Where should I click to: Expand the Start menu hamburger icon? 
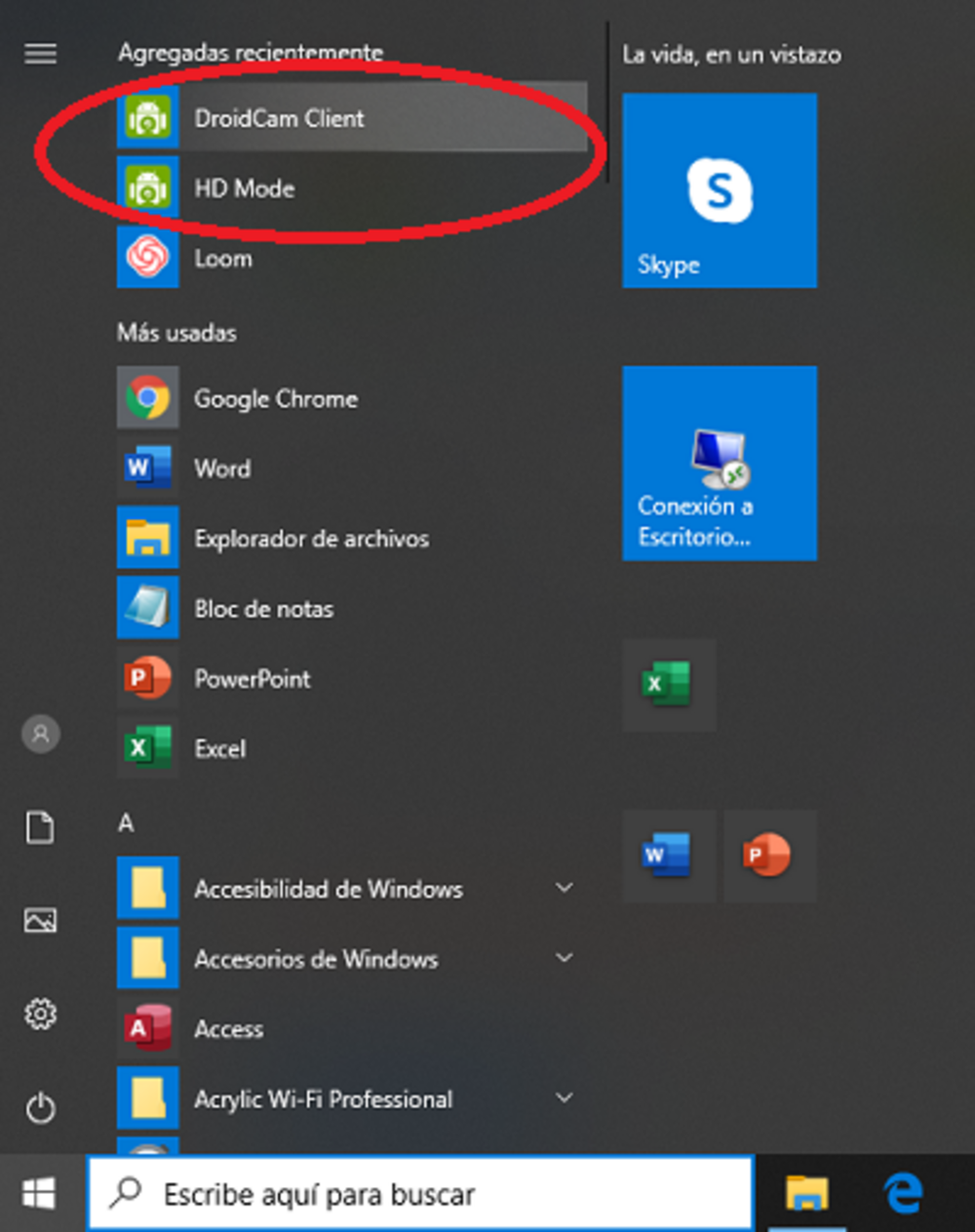point(40,54)
